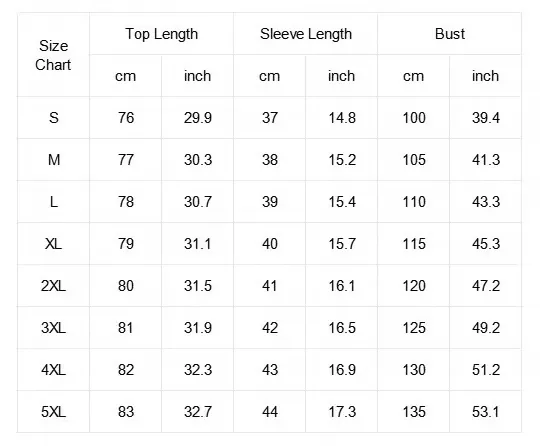The image size is (540, 446).
Task: Click the L size row label
Action: [x=53, y=202]
